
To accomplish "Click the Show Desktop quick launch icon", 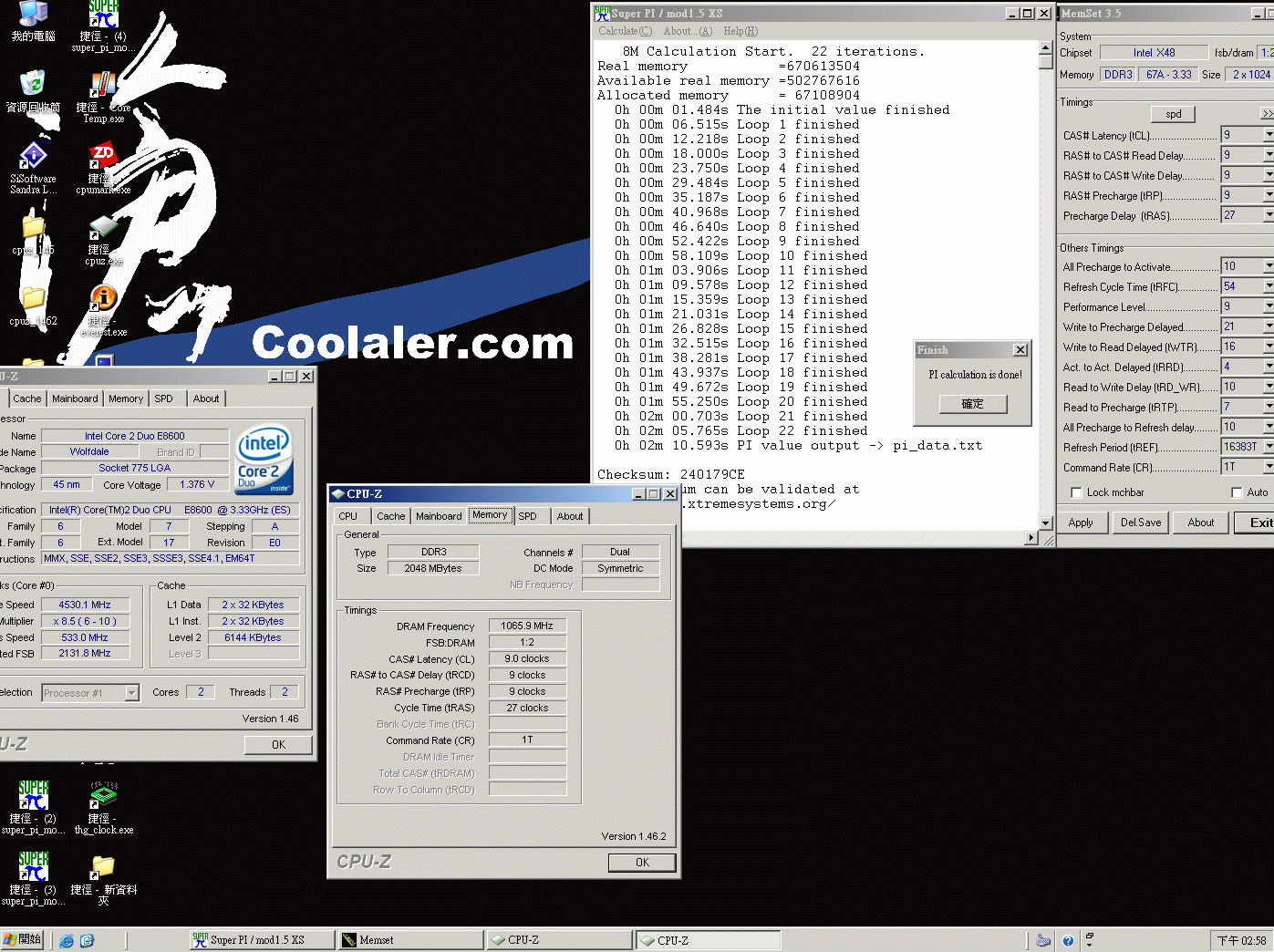I will click(x=88, y=940).
